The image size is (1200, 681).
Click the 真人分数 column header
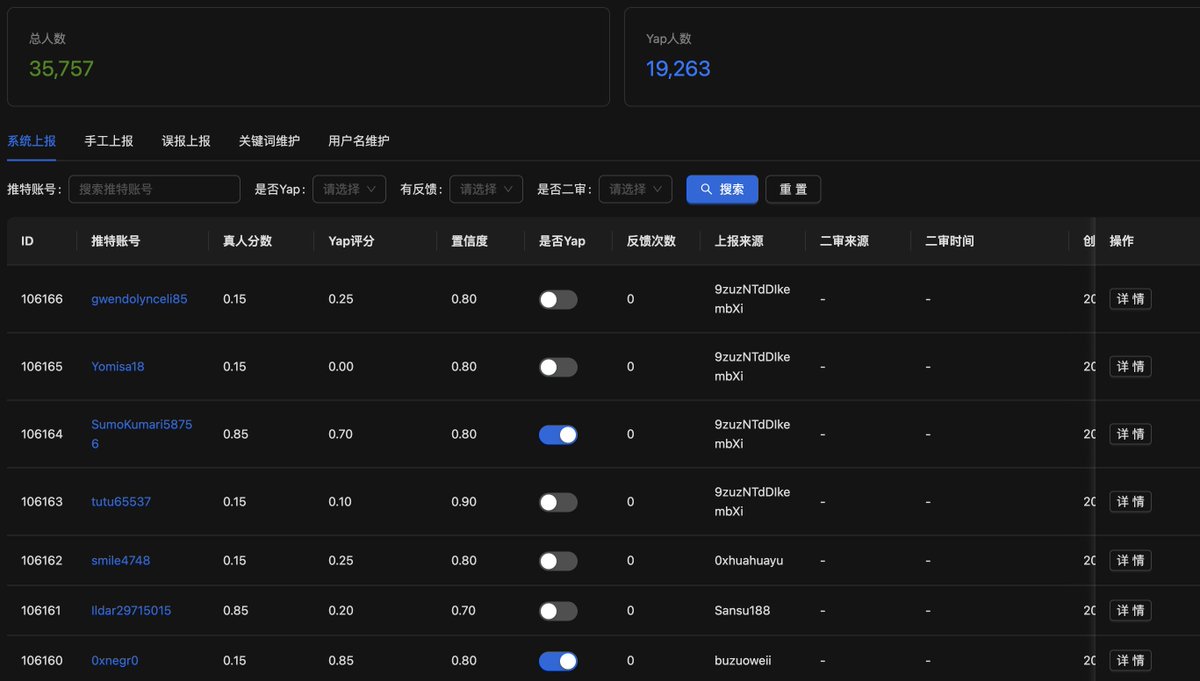247,241
